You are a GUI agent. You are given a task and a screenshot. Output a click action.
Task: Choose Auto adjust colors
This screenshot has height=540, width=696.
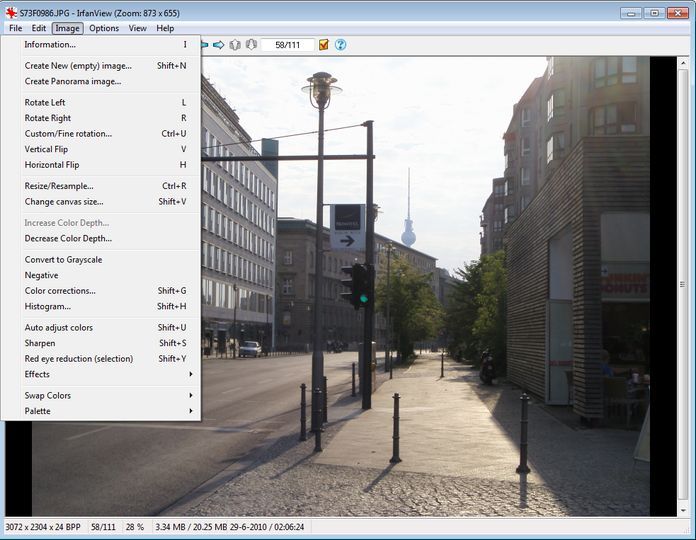106,327
